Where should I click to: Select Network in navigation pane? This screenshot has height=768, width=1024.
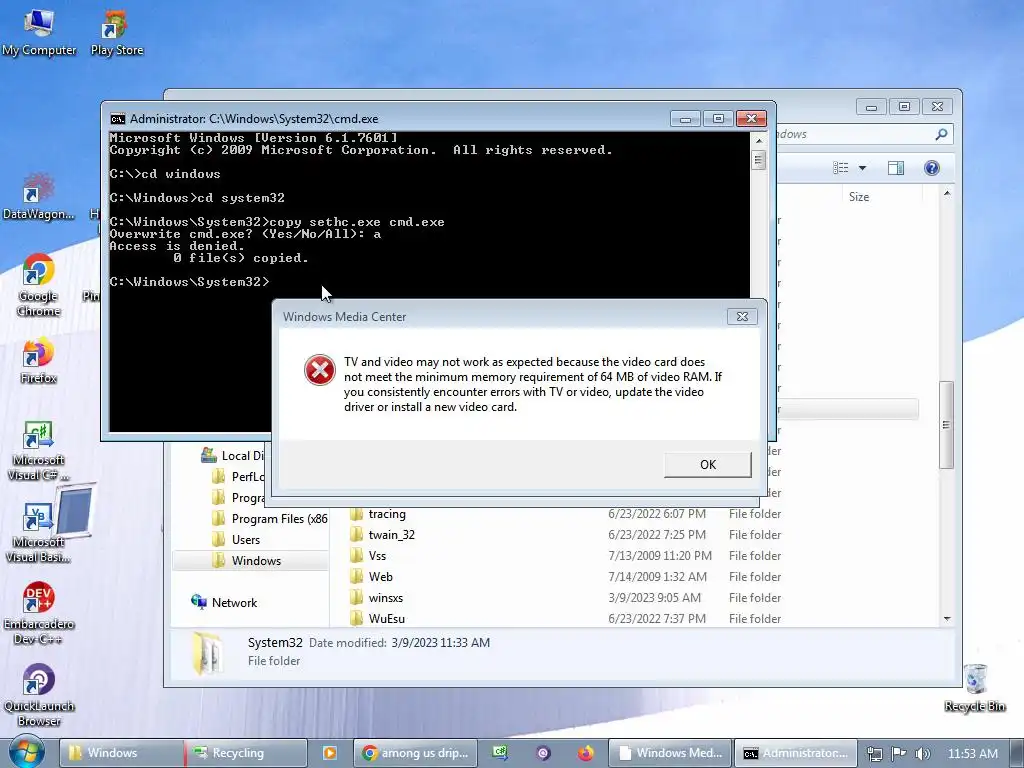click(224, 602)
